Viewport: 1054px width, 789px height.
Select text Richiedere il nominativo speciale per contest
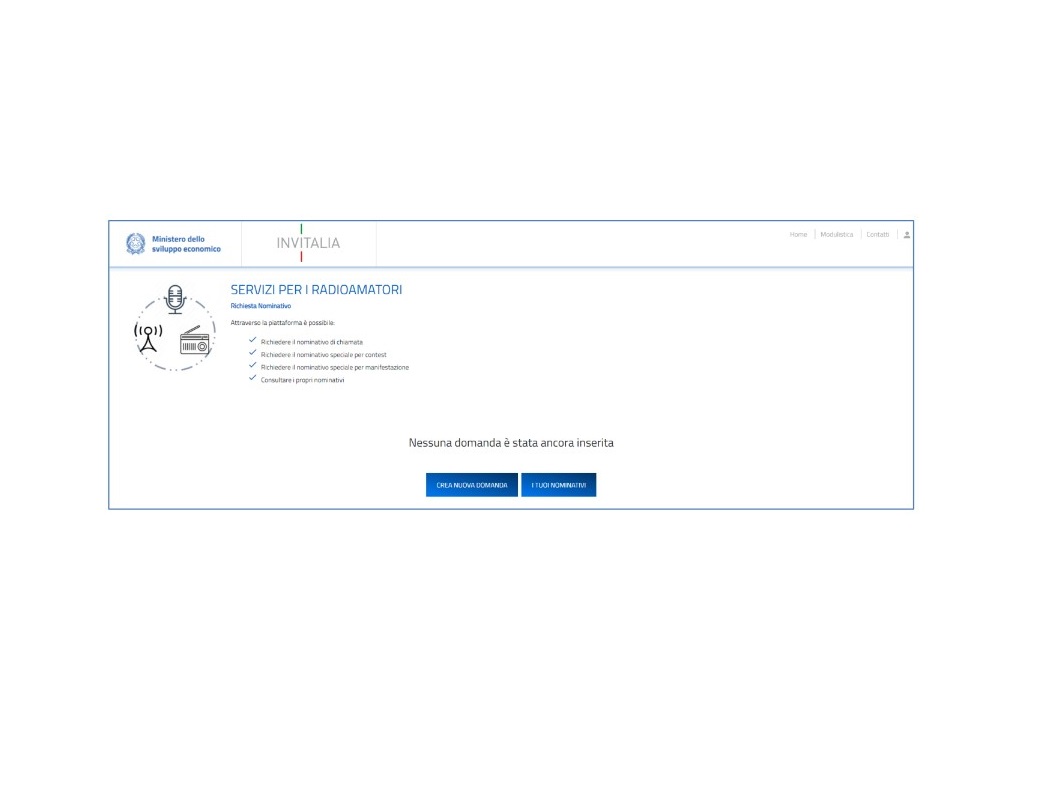pos(323,355)
